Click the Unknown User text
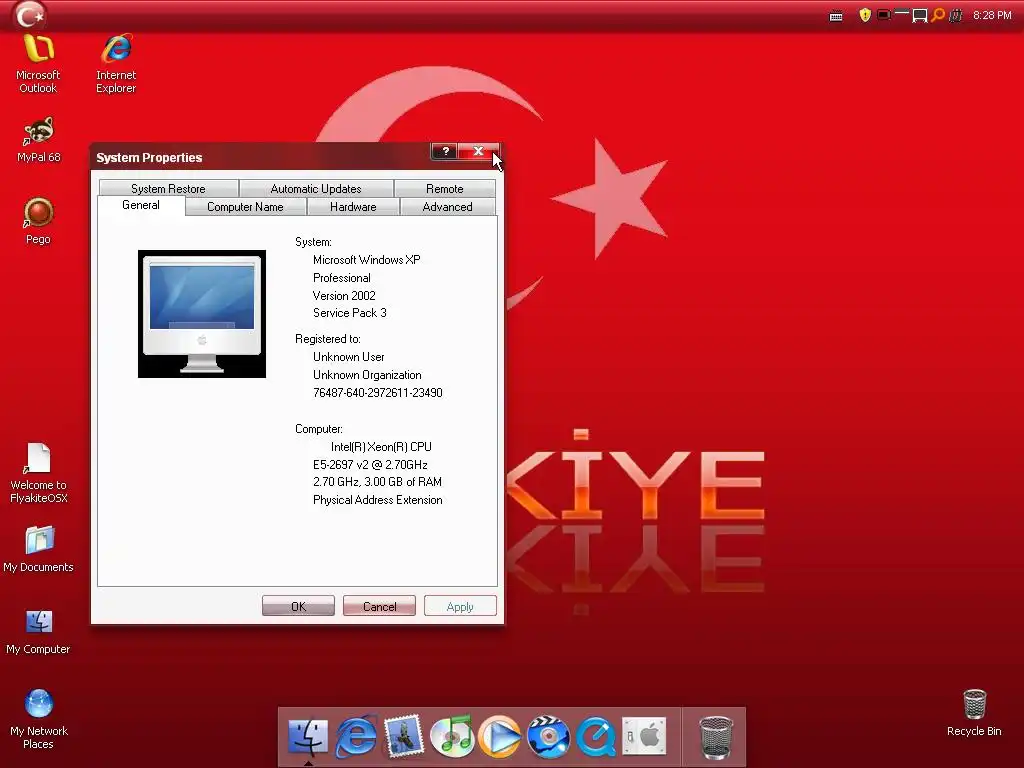 pos(349,357)
